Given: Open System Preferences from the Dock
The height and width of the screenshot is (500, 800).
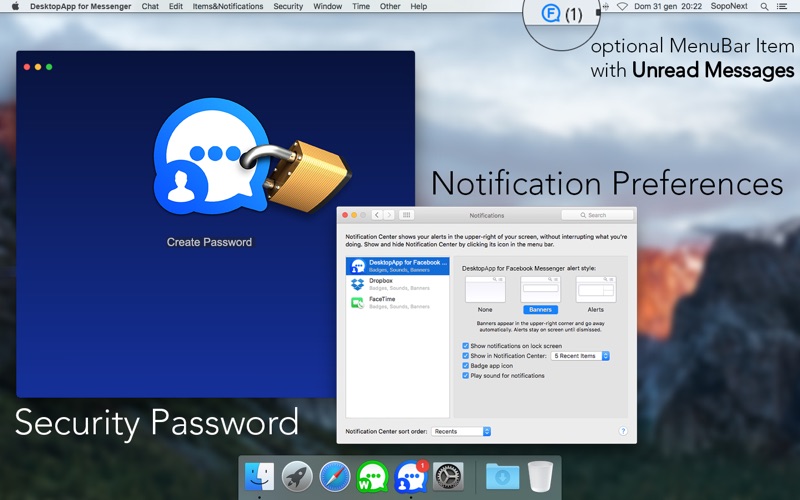Looking at the screenshot, I should tap(448, 477).
